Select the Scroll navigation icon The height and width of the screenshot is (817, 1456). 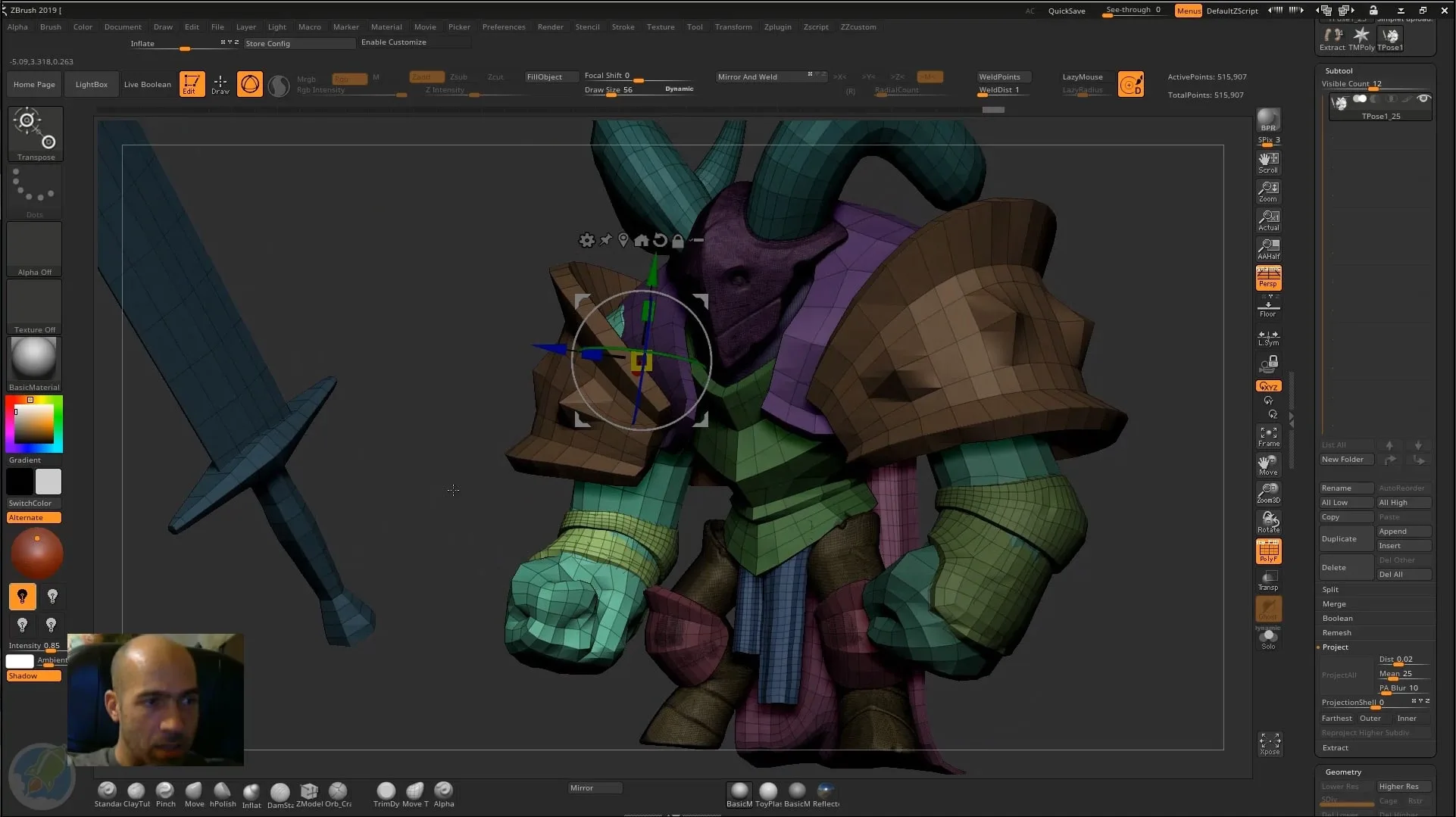point(1269,161)
